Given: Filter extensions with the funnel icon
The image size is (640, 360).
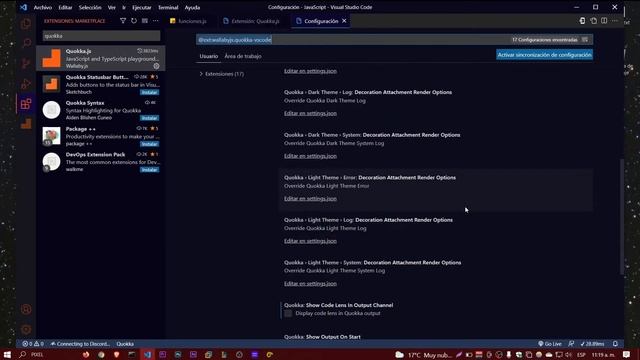Looking at the screenshot, I should coord(123,21).
